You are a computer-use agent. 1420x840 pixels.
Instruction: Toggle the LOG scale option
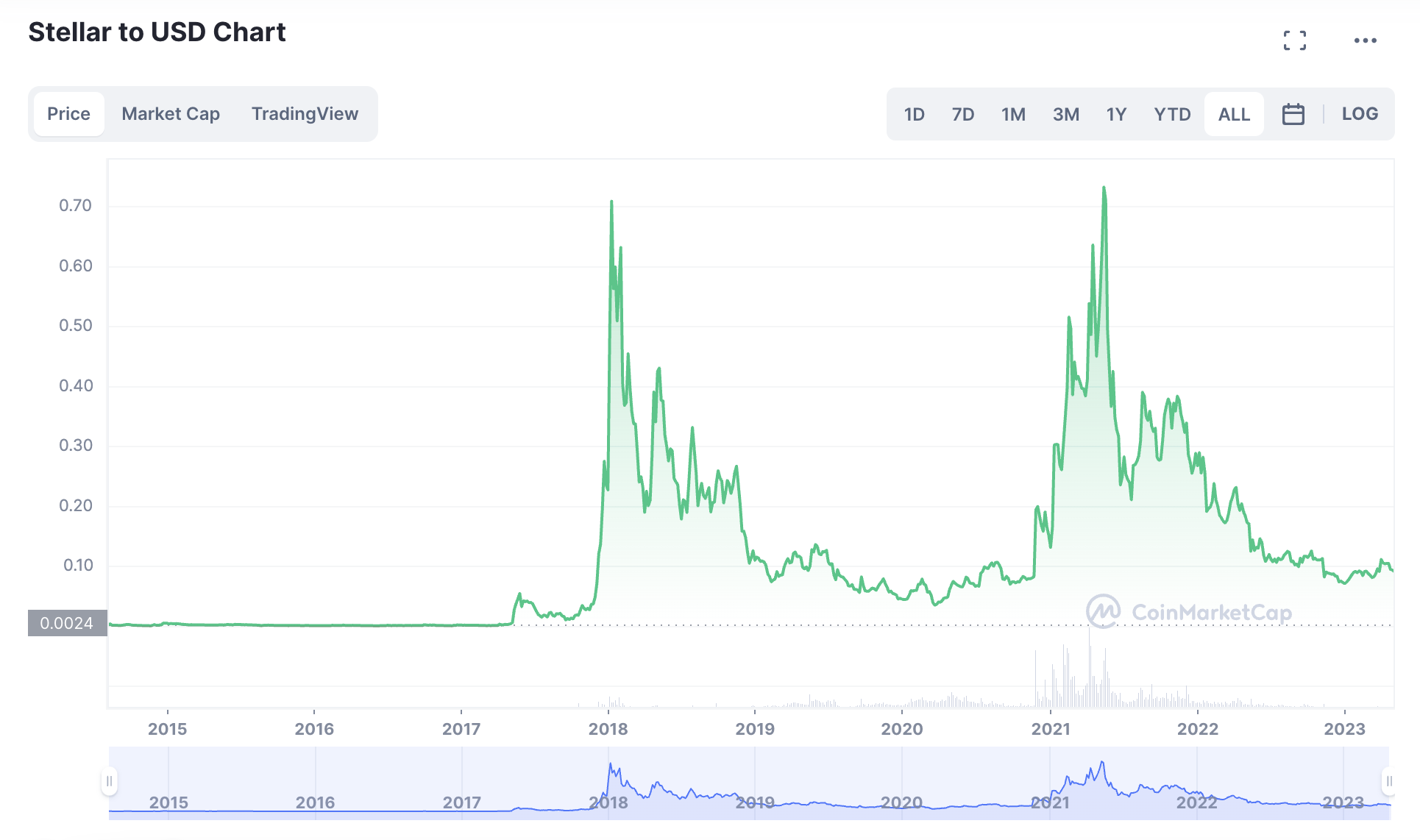click(1360, 114)
